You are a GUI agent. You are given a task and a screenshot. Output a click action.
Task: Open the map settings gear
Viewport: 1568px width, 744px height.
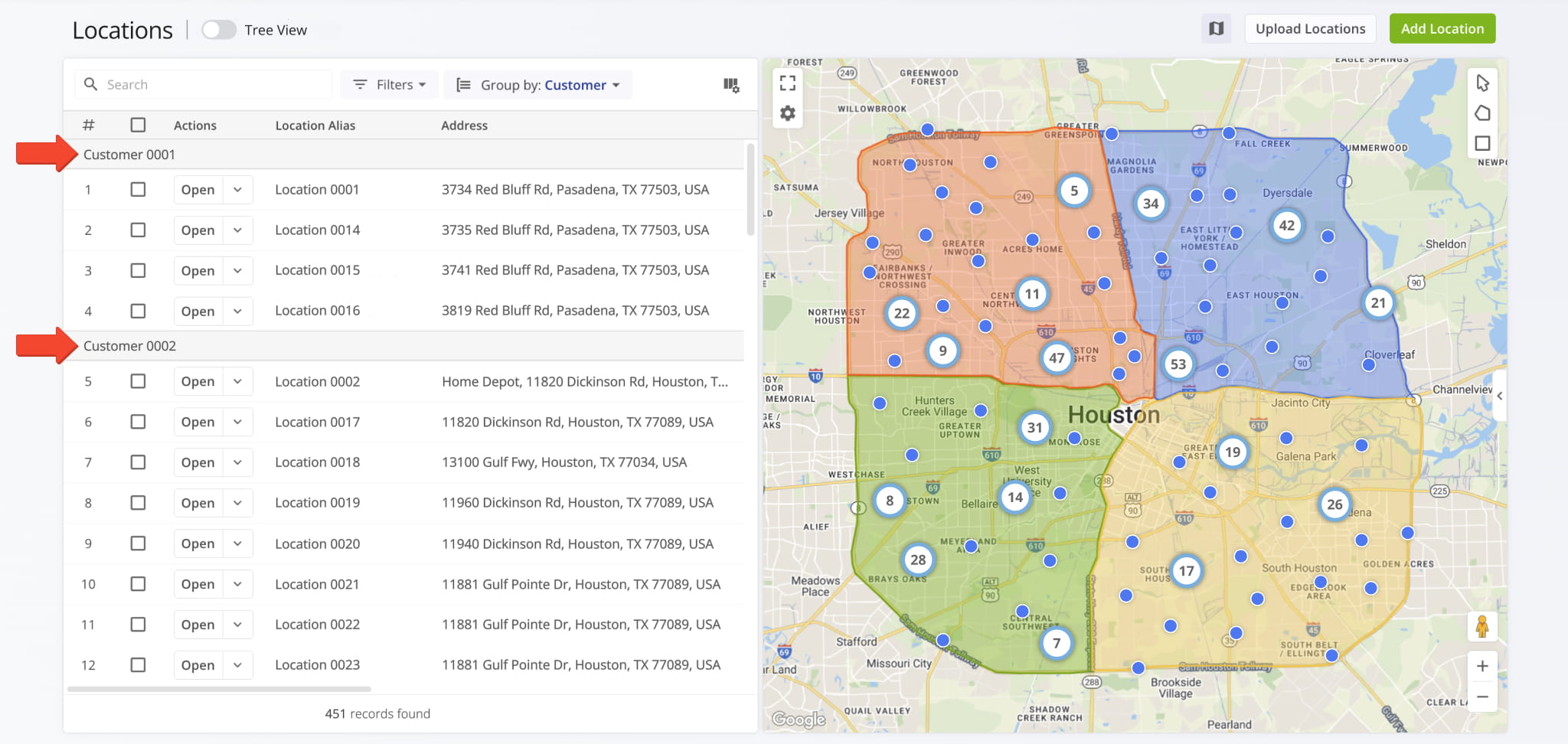pos(787,113)
